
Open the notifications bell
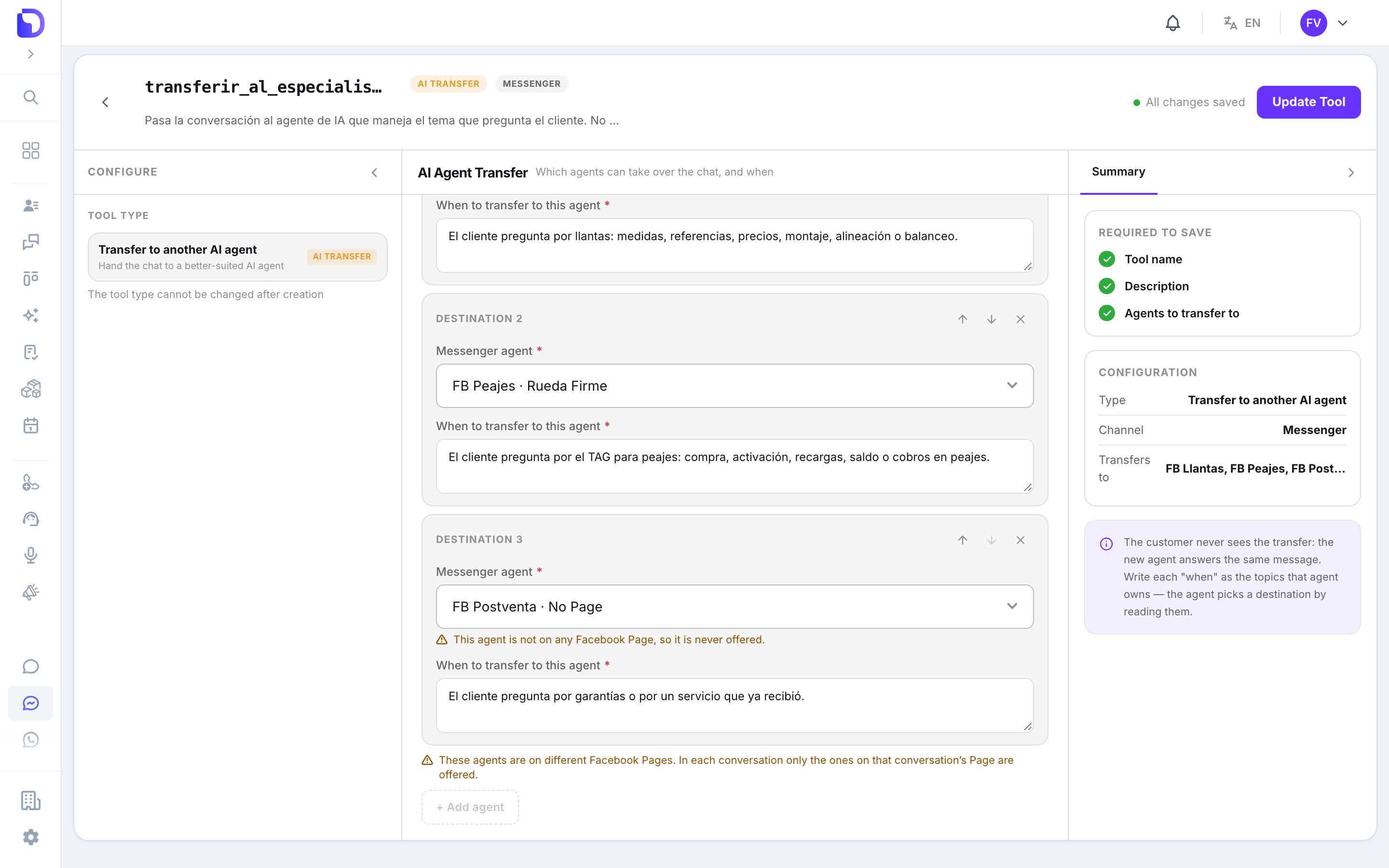pyautogui.click(x=1172, y=23)
